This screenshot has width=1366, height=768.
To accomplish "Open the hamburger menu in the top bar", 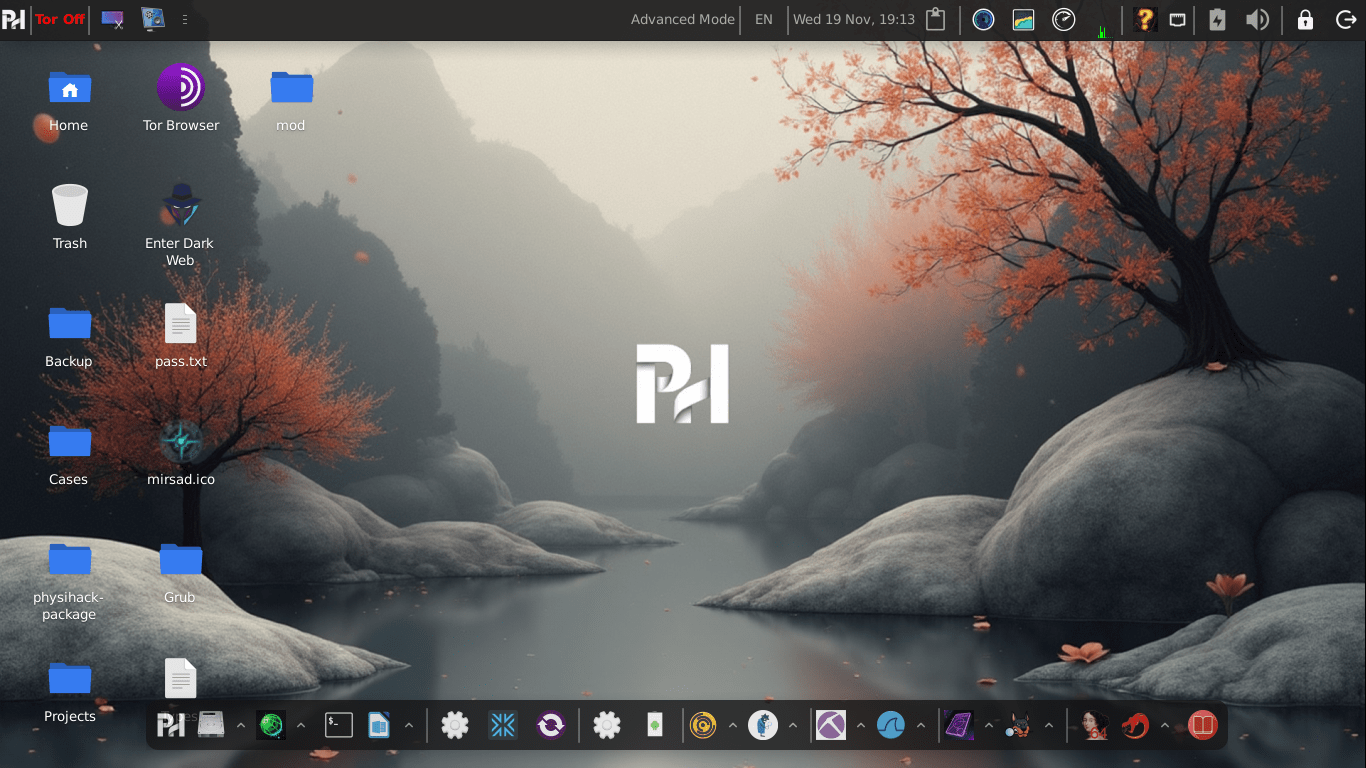I will coord(185,19).
